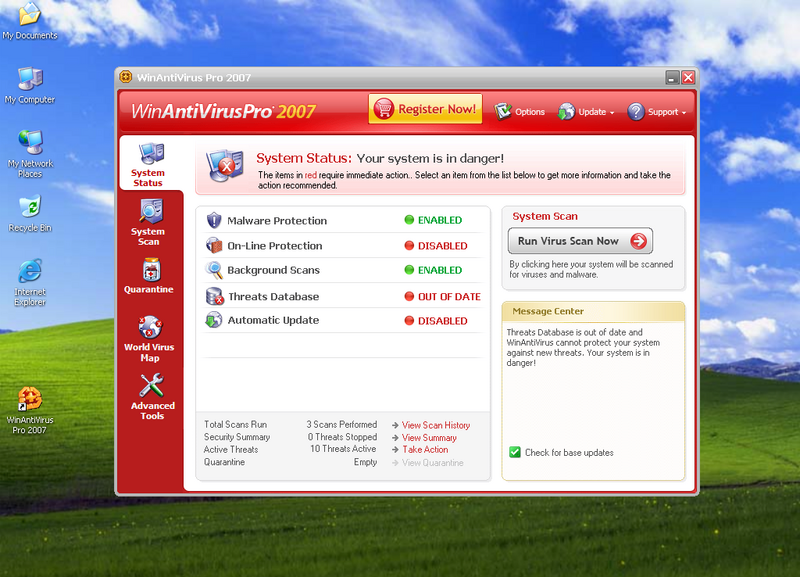Click the '10 Threats Active' text

coord(343,449)
